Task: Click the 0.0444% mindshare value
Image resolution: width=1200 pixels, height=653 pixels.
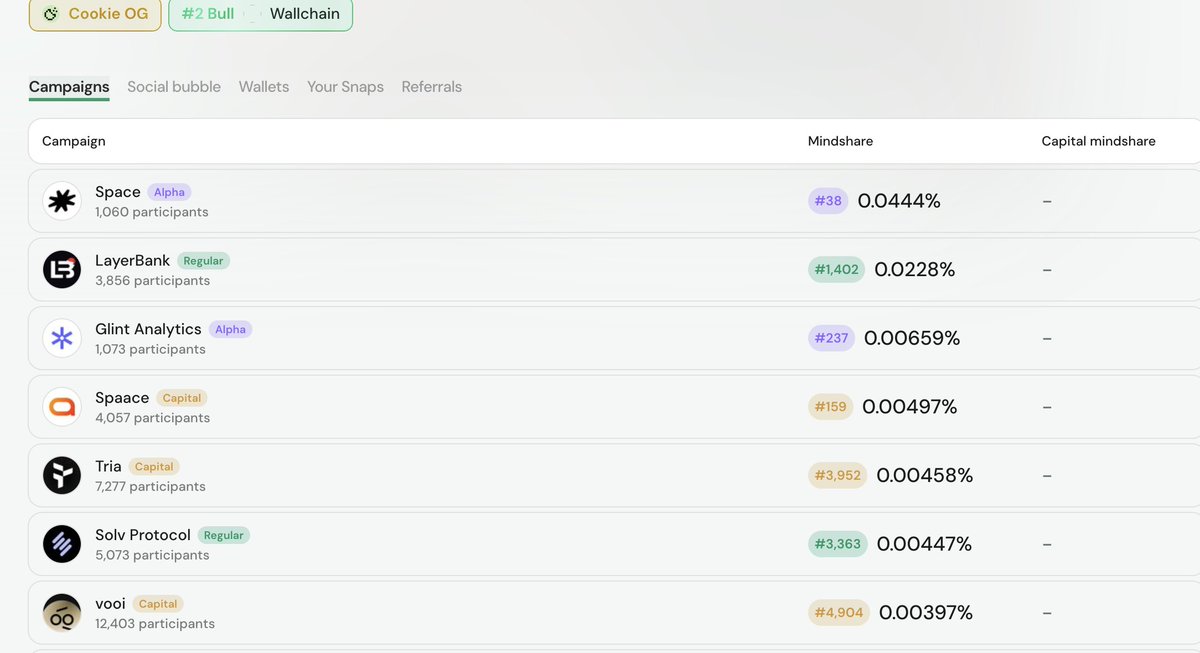Action: pyautogui.click(x=899, y=201)
